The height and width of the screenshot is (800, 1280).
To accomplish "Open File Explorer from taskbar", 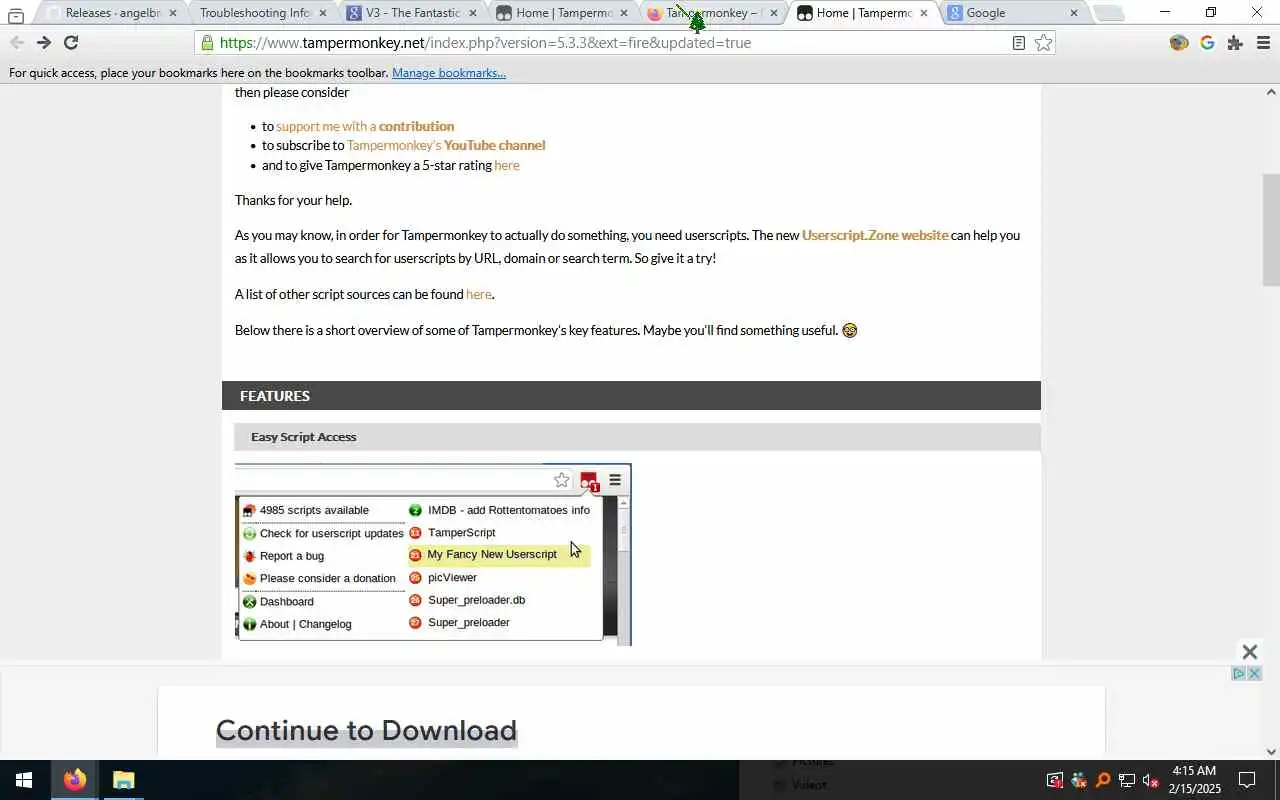I will pyautogui.click(x=123, y=780).
